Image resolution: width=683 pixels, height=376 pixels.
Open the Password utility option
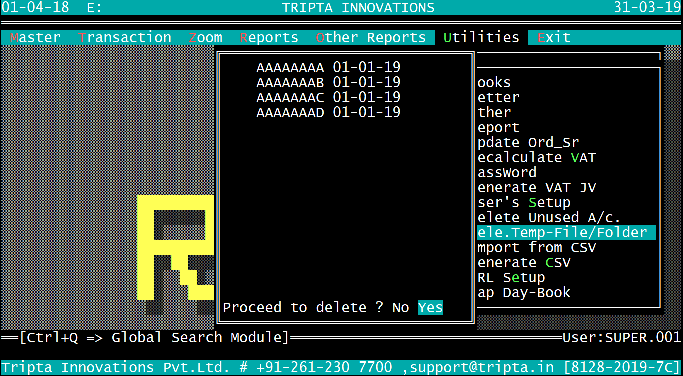507,172
